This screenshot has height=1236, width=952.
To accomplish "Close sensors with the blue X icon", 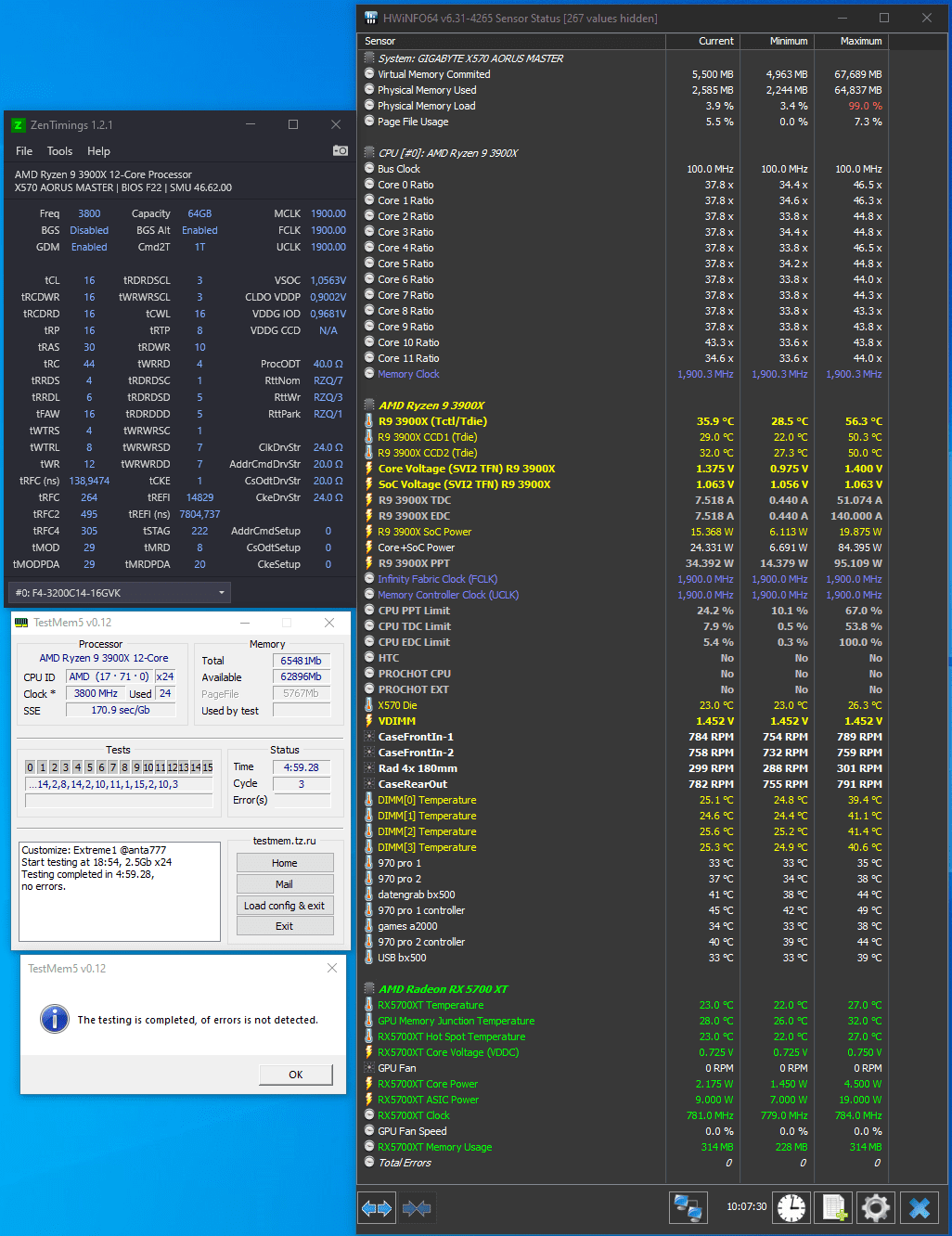I will pyautogui.click(x=920, y=1207).
